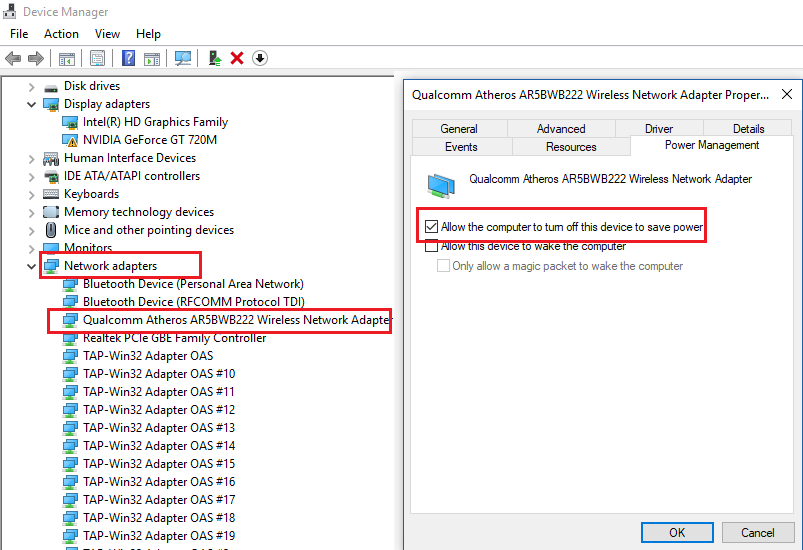Viewport: 803px width, 550px height.
Task: Switch to the General tab
Action: tap(459, 129)
